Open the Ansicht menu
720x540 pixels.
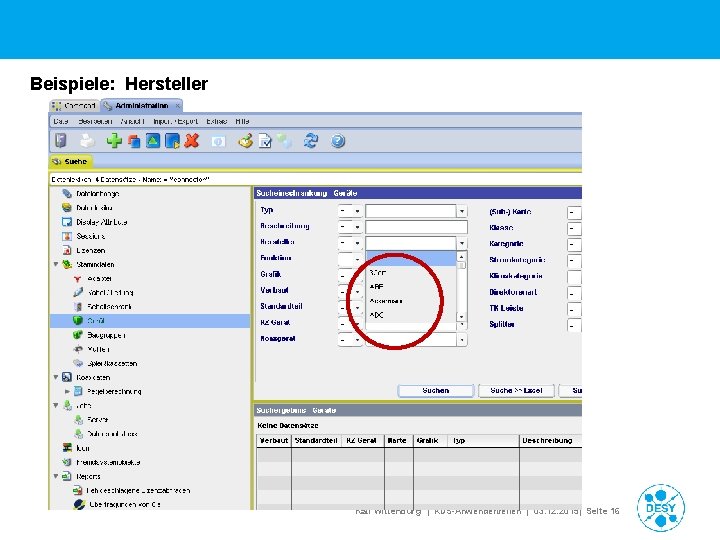(132, 121)
